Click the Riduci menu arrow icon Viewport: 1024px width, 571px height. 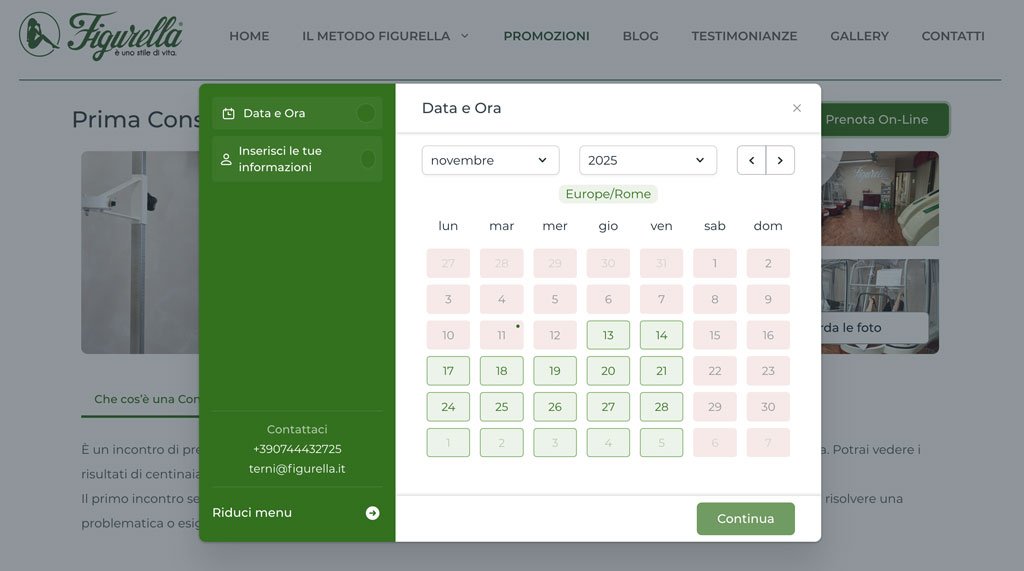(x=372, y=513)
